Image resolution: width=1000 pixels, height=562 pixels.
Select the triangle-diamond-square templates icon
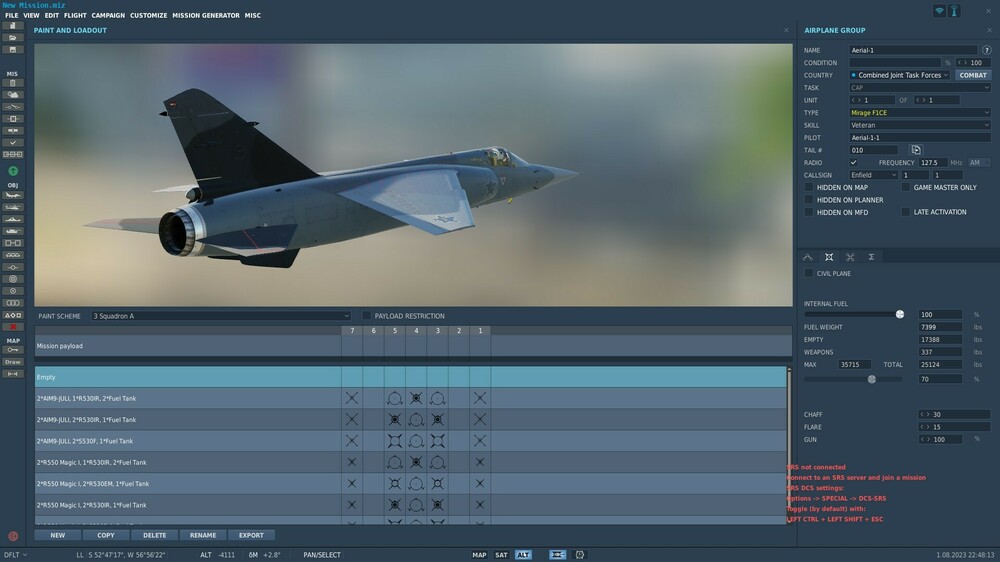(12, 315)
